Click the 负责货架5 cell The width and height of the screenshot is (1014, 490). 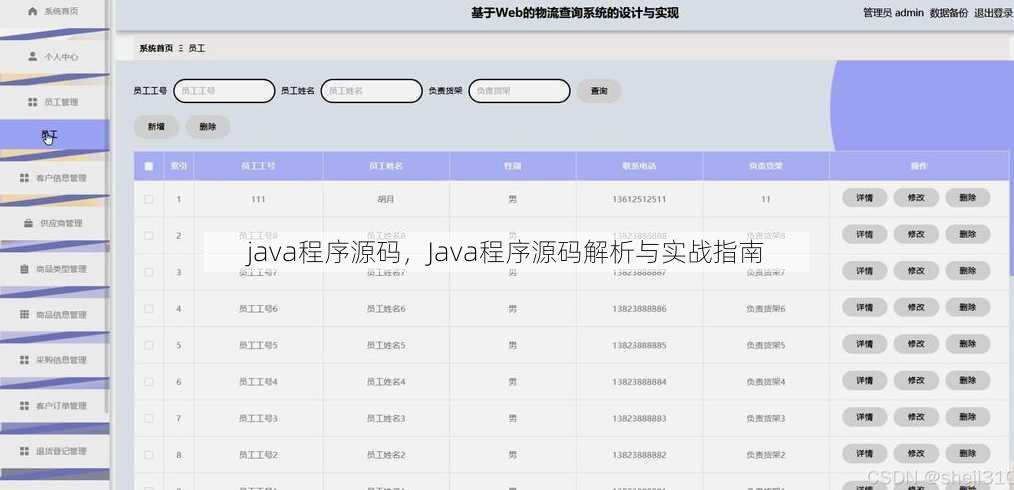(x=766, y=346)
